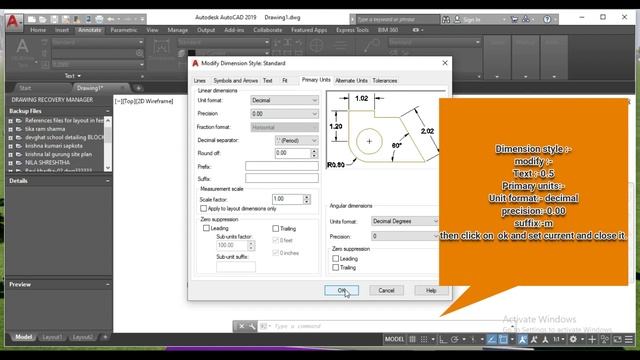Switch to the Alternate Units tab
The image size is (640, 360).
351,81
